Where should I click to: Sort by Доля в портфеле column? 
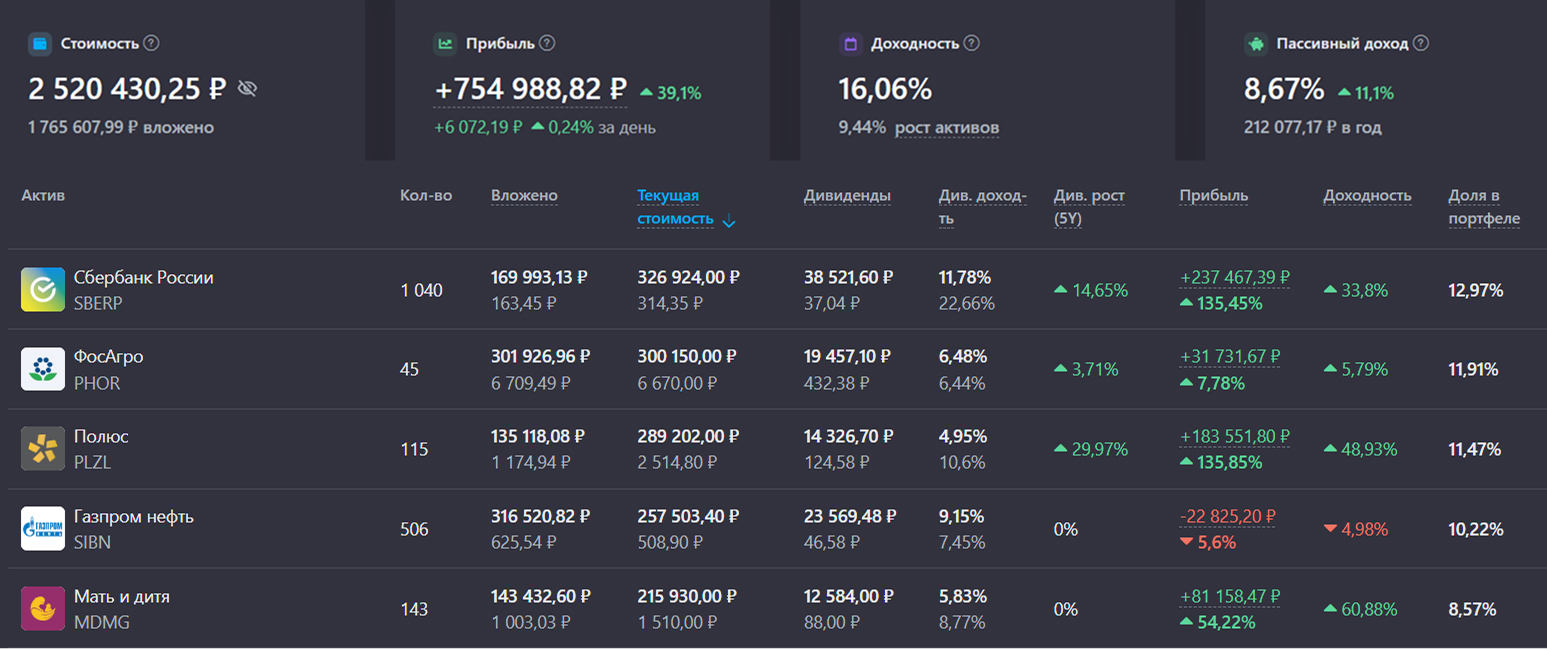[1483, 207]
